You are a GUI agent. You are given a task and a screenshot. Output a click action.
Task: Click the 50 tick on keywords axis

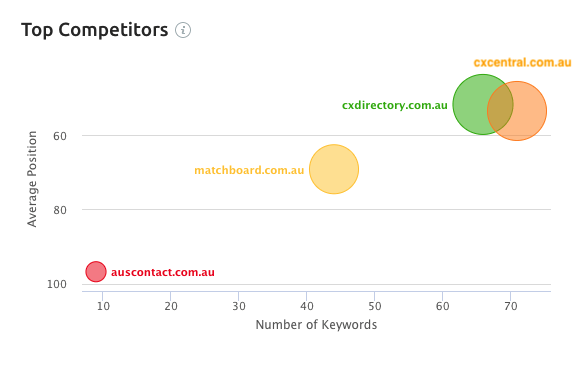(x=375, y=306)
